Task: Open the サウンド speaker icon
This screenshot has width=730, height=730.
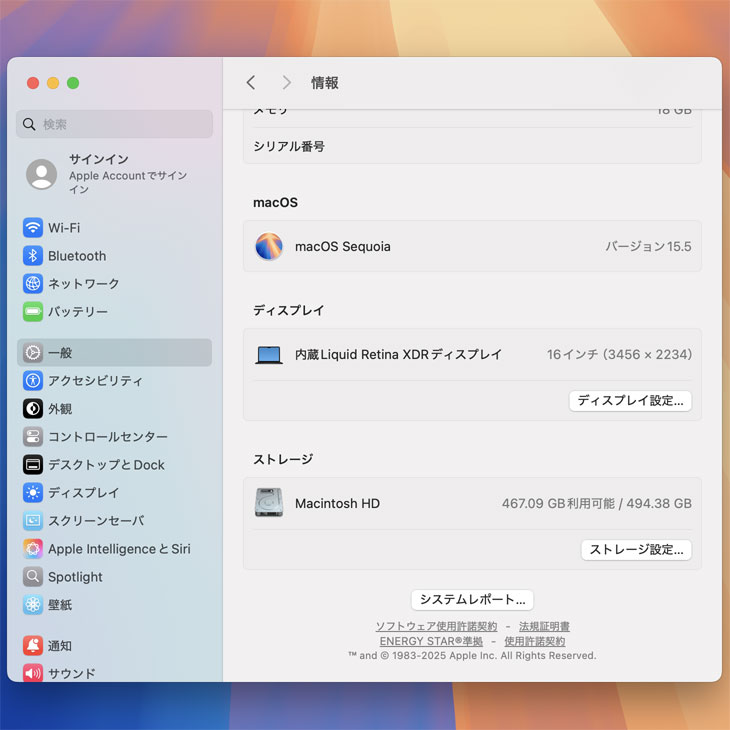Action: [33, 673]
